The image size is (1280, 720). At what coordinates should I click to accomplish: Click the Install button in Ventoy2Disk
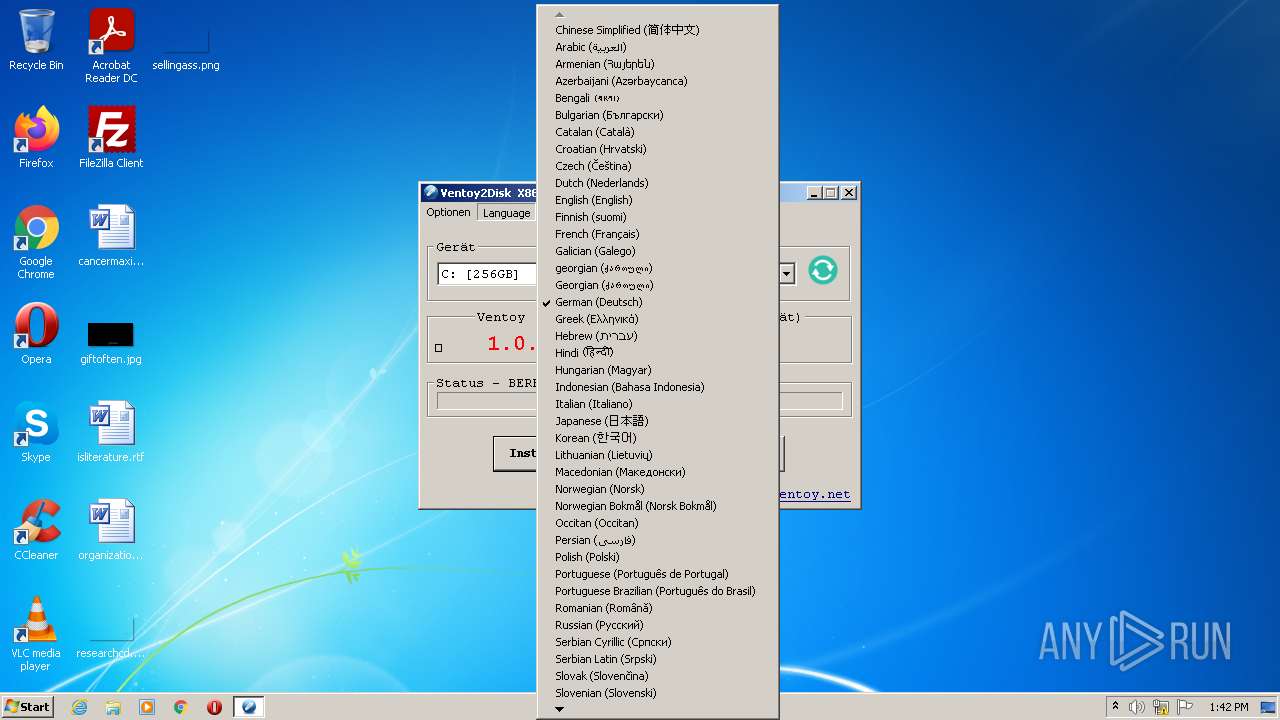[x=515, y=453]
